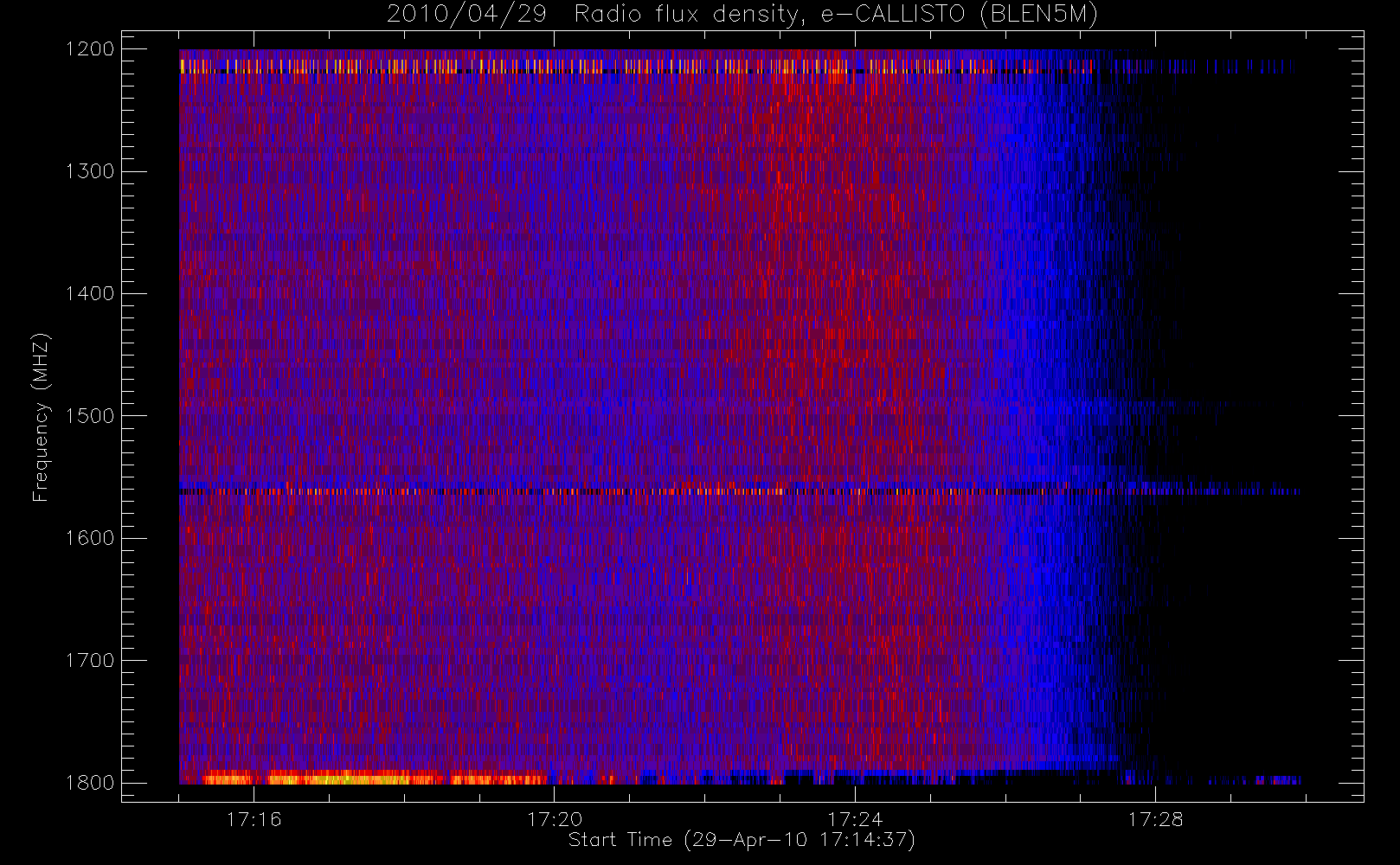Viewport: 1400px width, 865px height.
Task: Click the 17:16 time tick label
Action: [254, 819]
